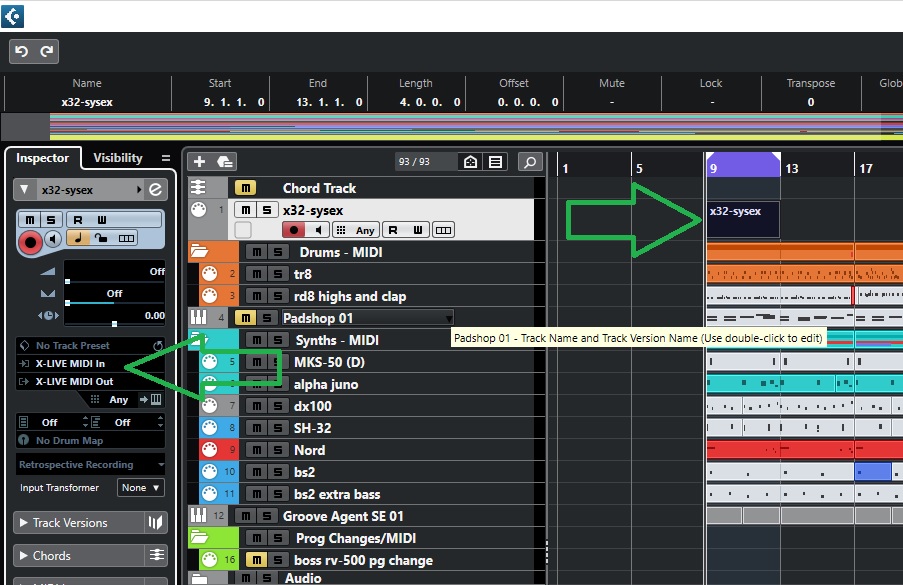
Task: Click the Chords section icon in Inspector
Action: [x=156, y=555]
